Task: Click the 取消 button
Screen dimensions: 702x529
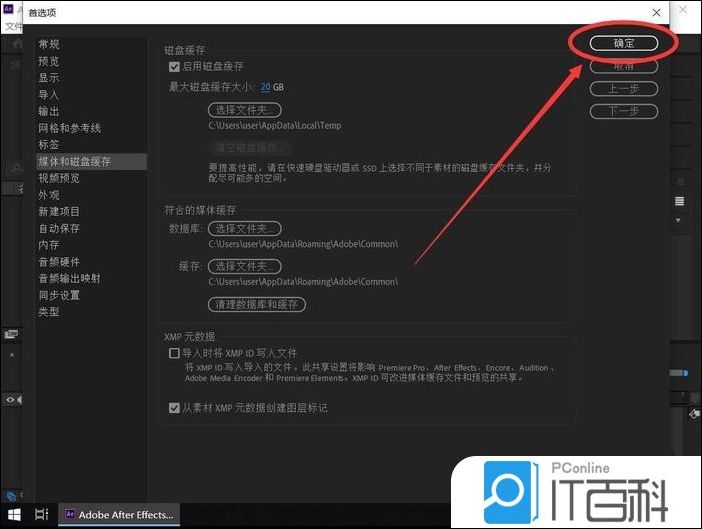Action: coord(624,66)
